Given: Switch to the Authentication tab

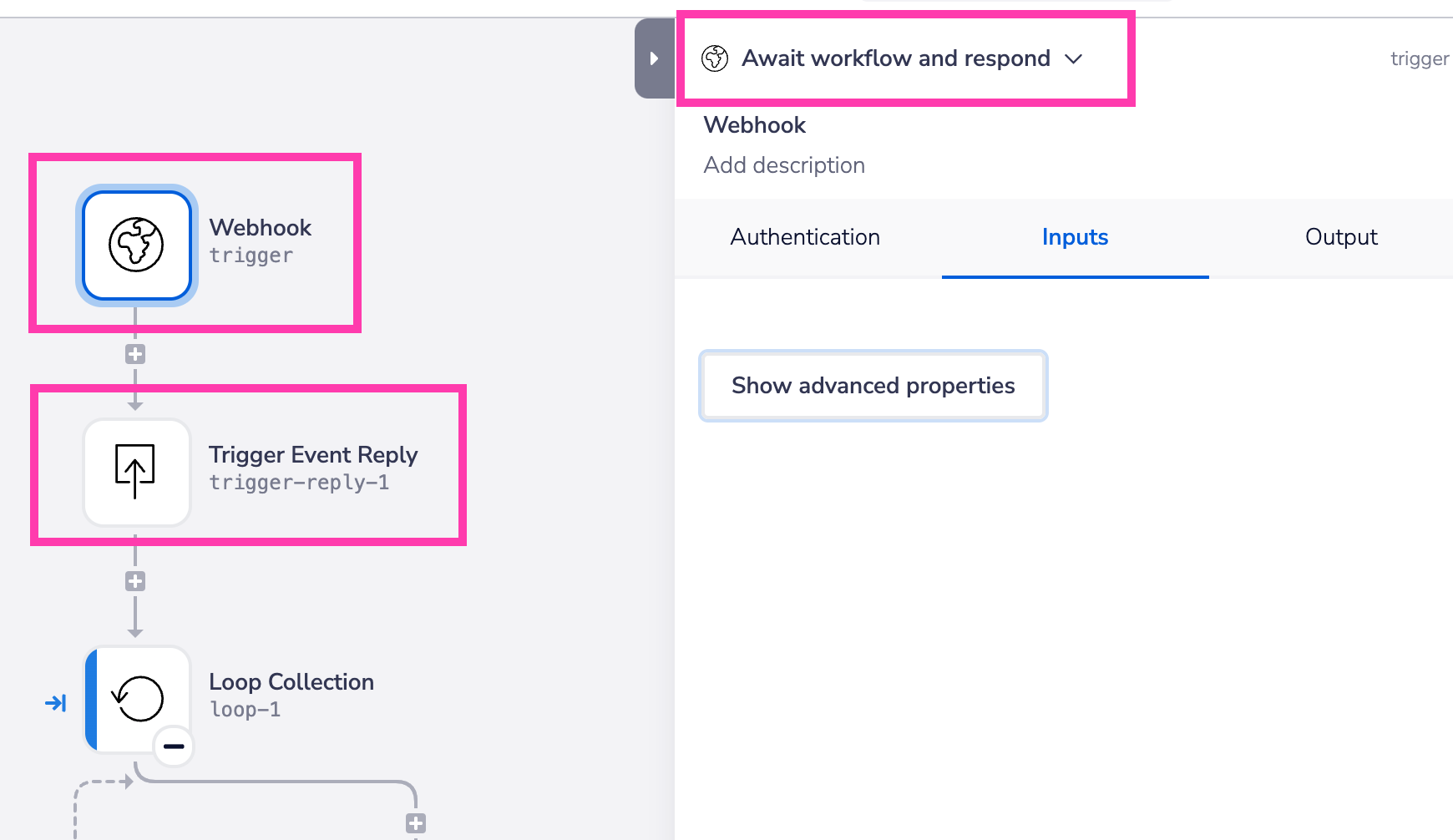Looking at the screenshot, I should tap(805, 237).
